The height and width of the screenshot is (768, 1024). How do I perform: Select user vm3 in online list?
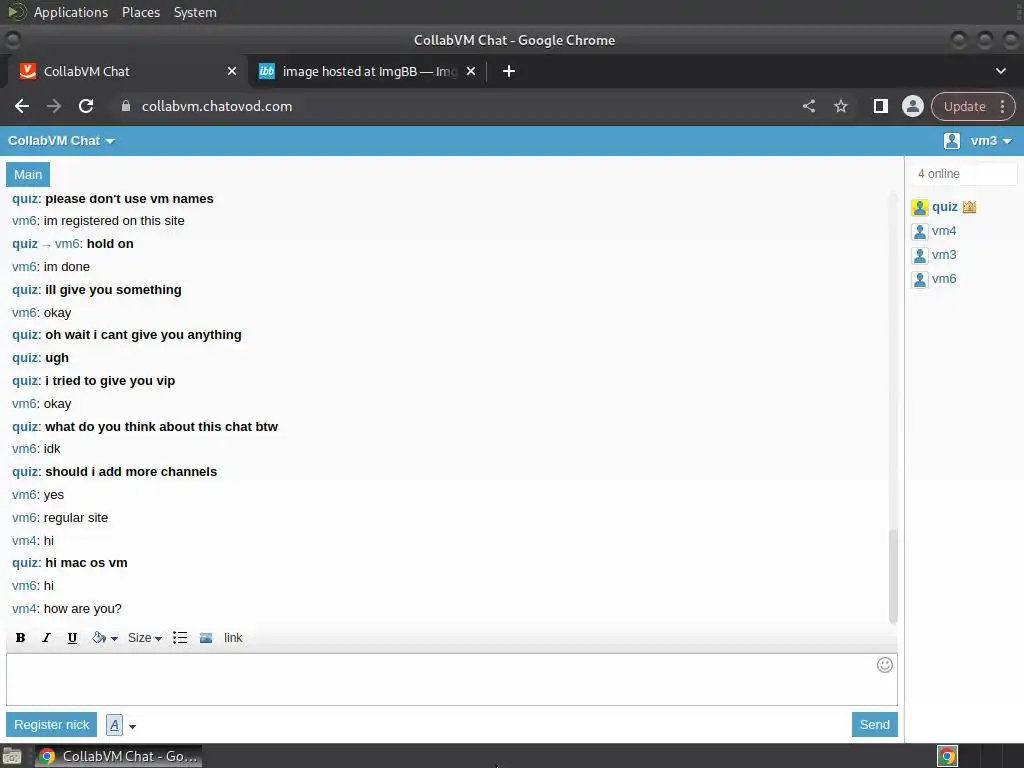click(944, 255)
